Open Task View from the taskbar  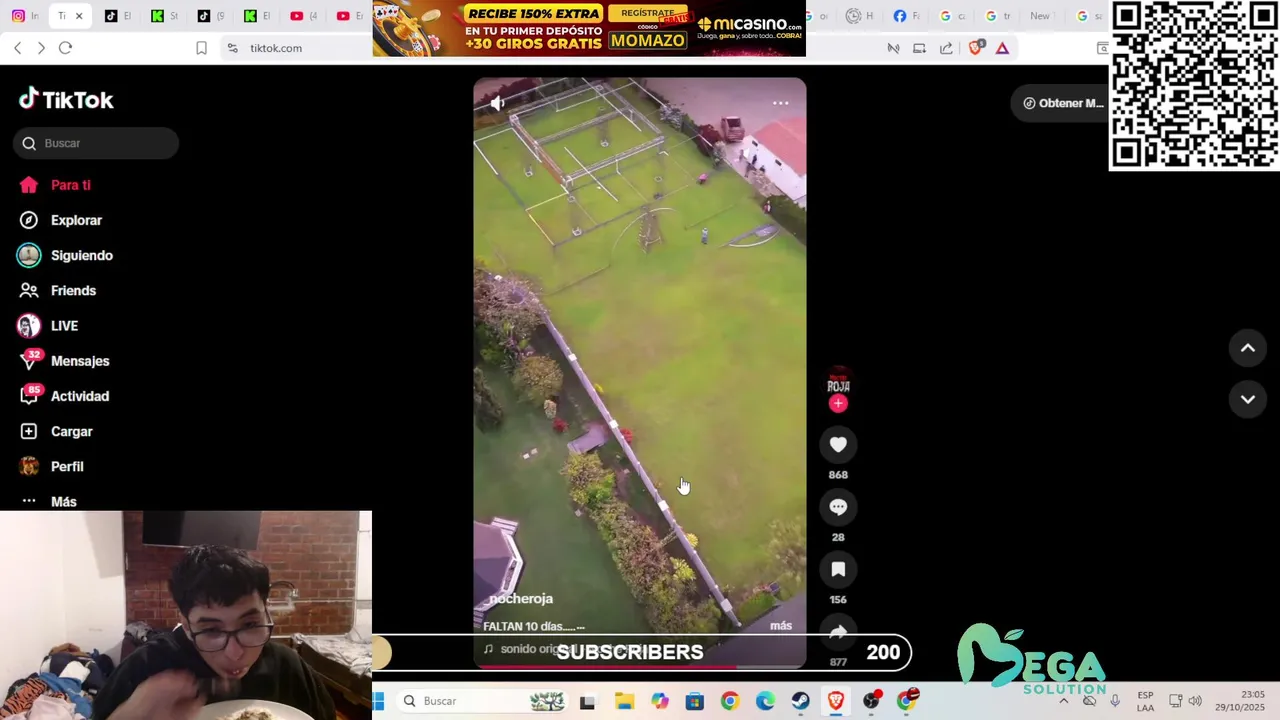[x=587, y=702]
